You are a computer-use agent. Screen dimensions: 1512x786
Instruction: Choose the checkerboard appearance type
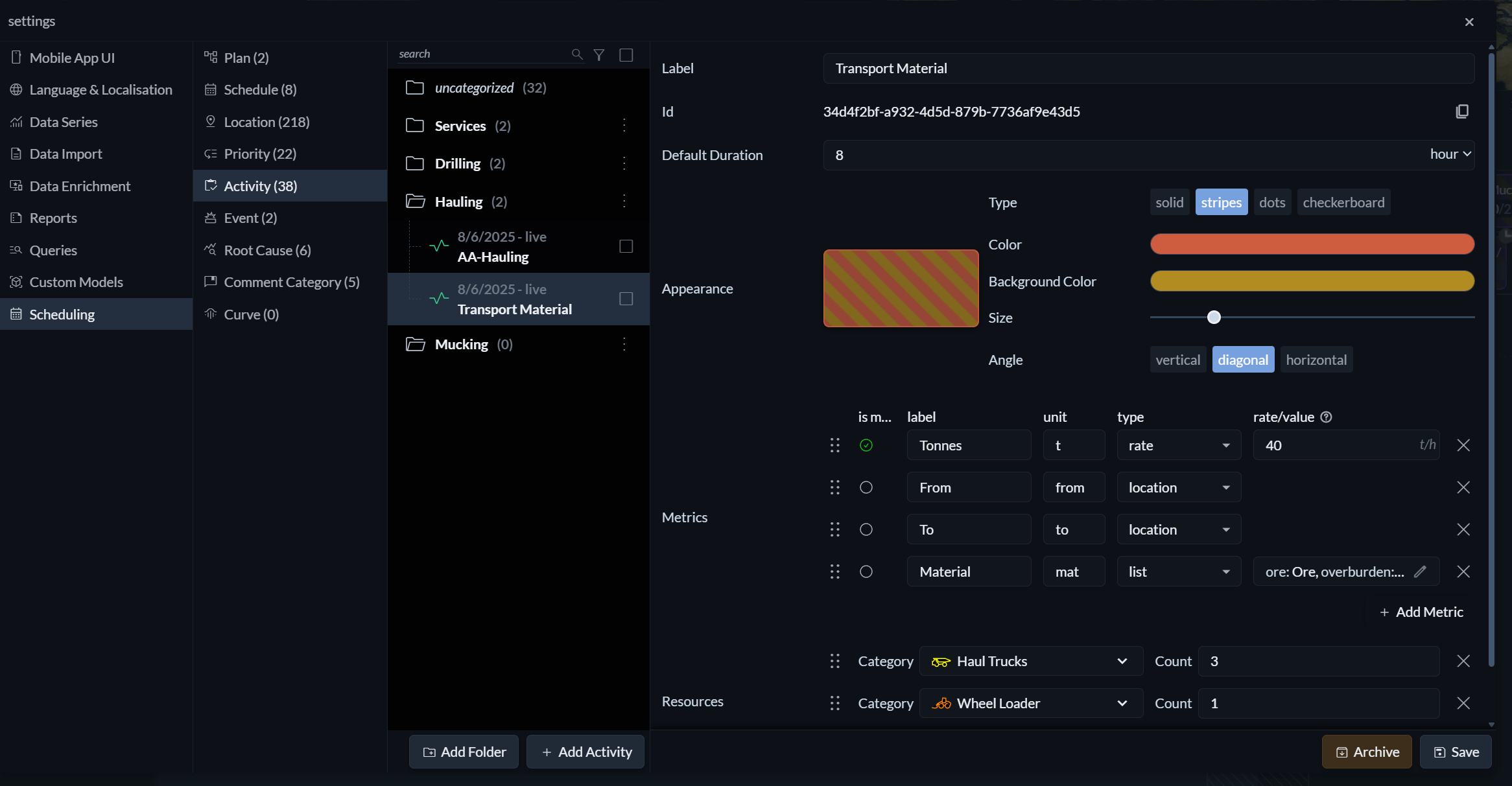point(1343,202)
